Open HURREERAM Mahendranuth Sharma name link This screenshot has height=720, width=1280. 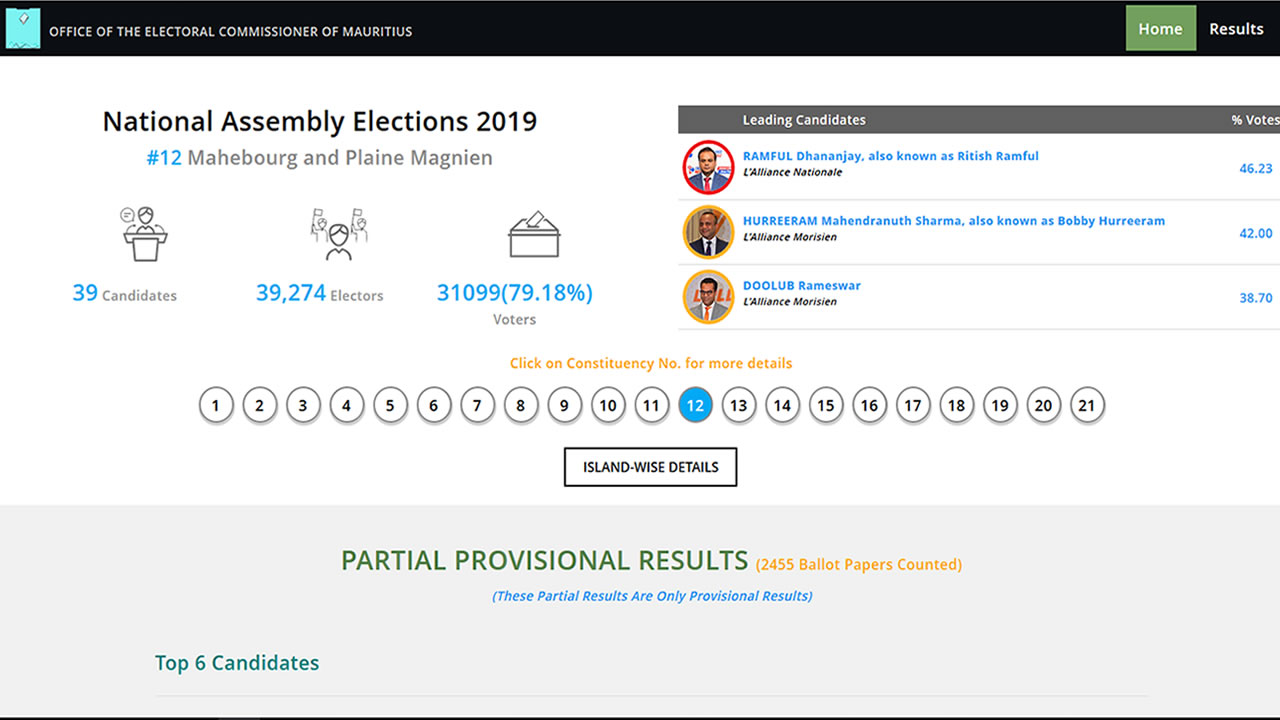click(x=953, y=221)
